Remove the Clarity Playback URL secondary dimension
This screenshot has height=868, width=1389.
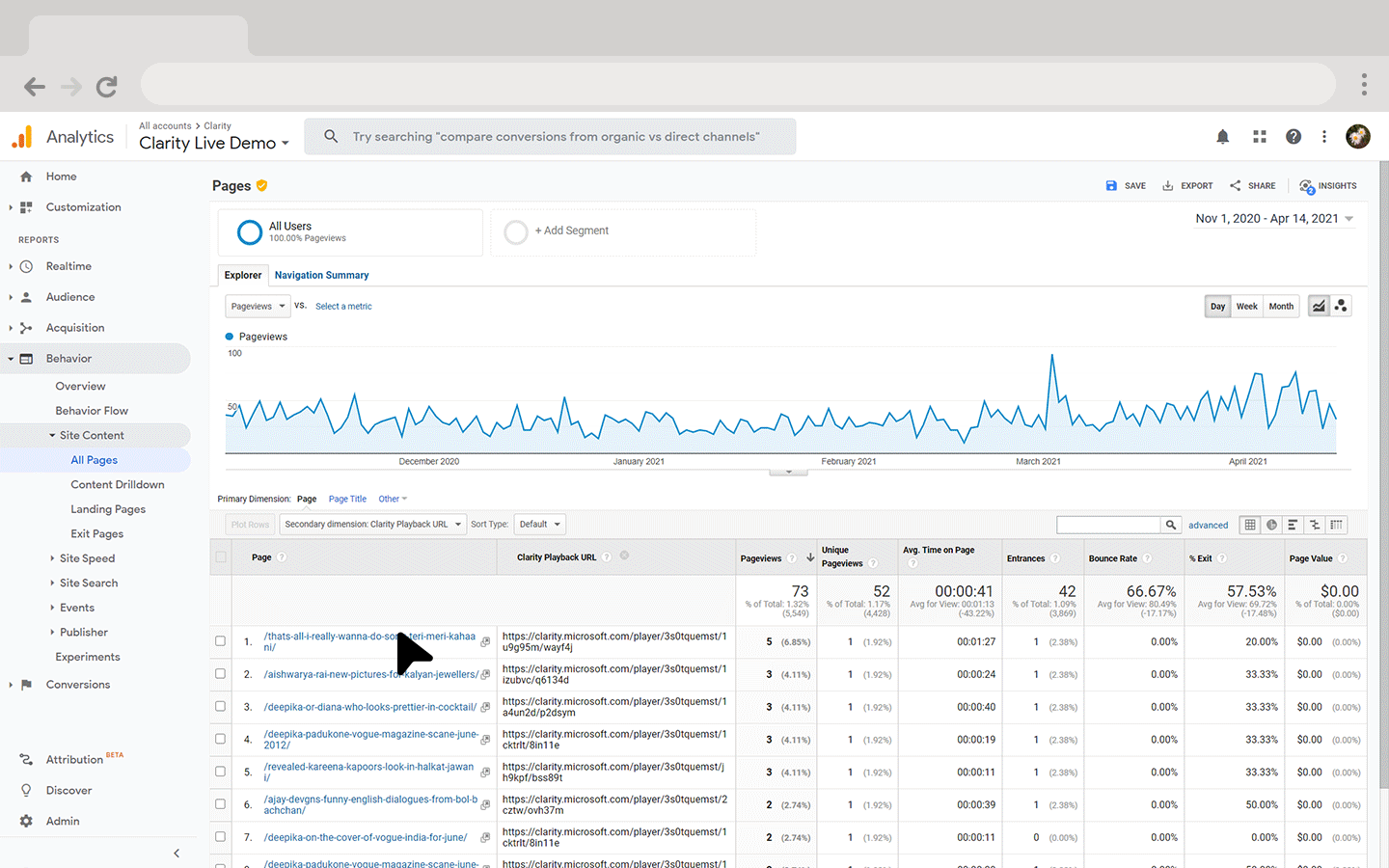(624, 556)
